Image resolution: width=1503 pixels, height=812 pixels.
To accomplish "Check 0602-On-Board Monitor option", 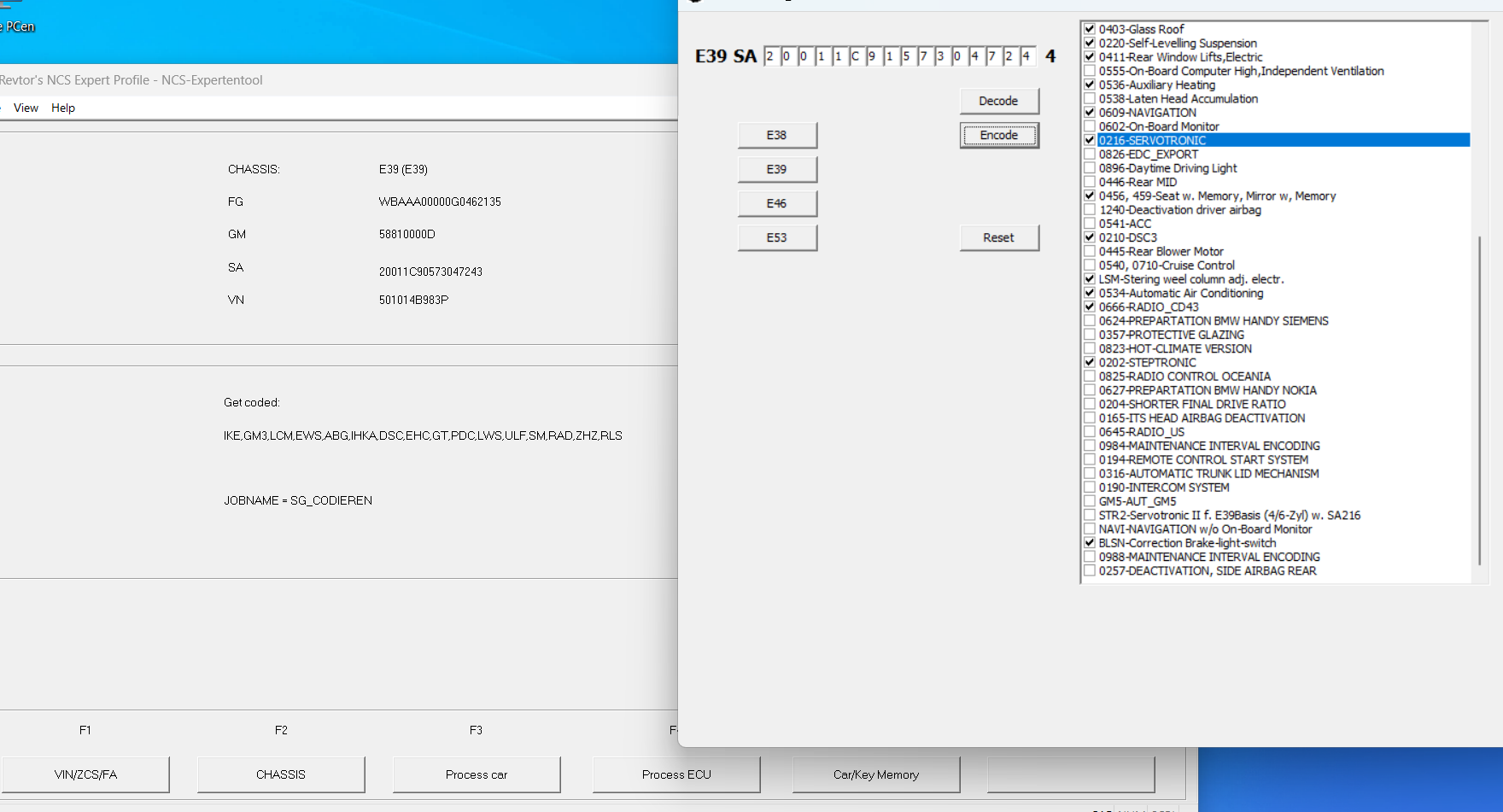I will (1090, 126).
